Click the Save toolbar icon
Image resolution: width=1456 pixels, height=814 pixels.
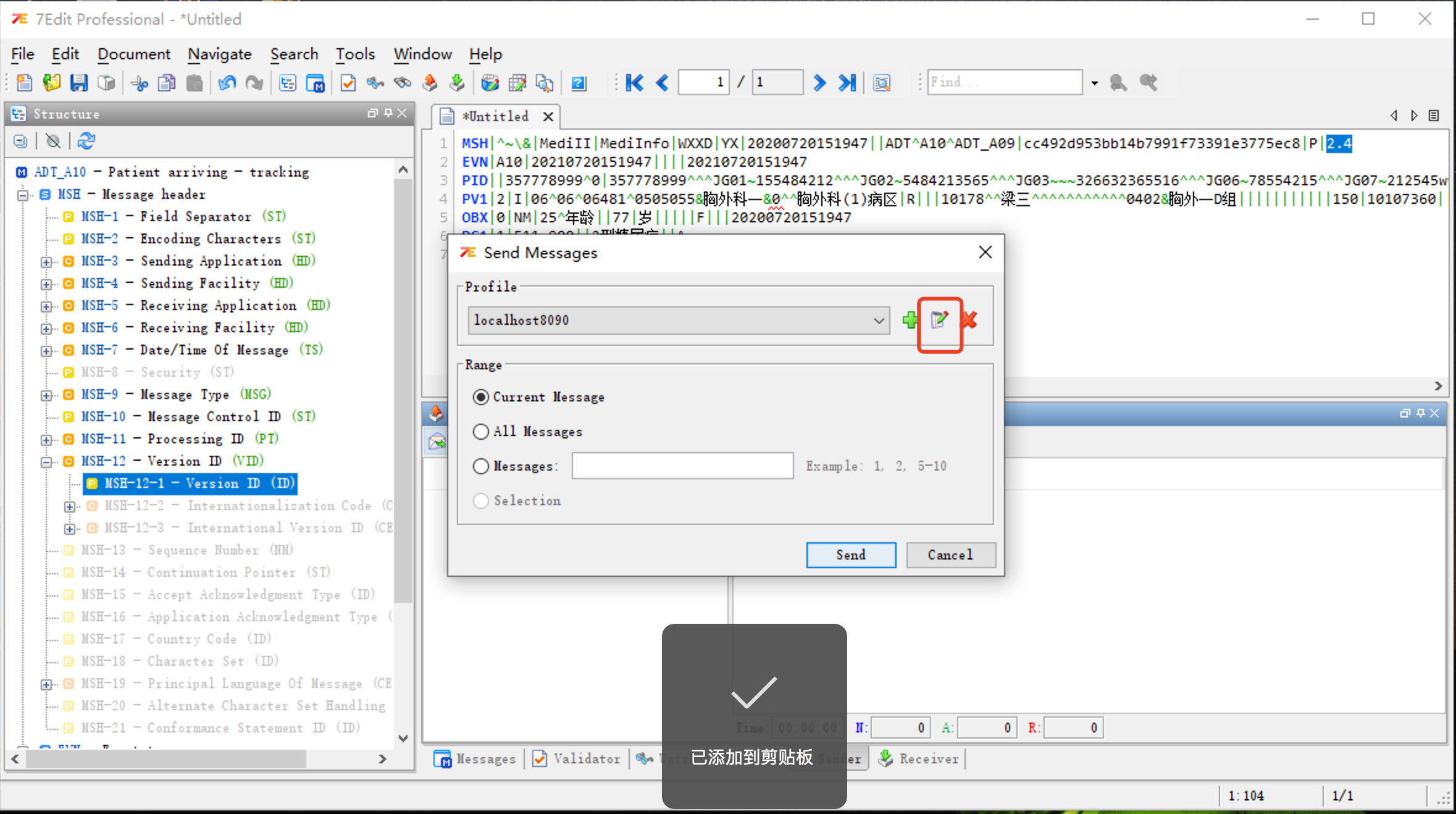click(x=79, y=83)
